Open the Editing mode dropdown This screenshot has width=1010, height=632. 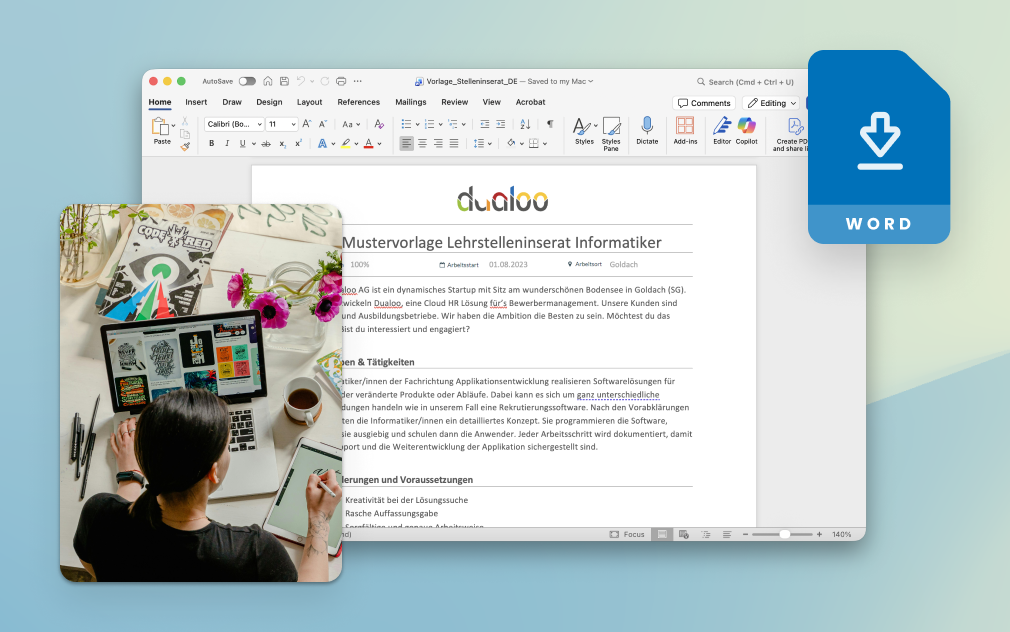coord(772,103)
